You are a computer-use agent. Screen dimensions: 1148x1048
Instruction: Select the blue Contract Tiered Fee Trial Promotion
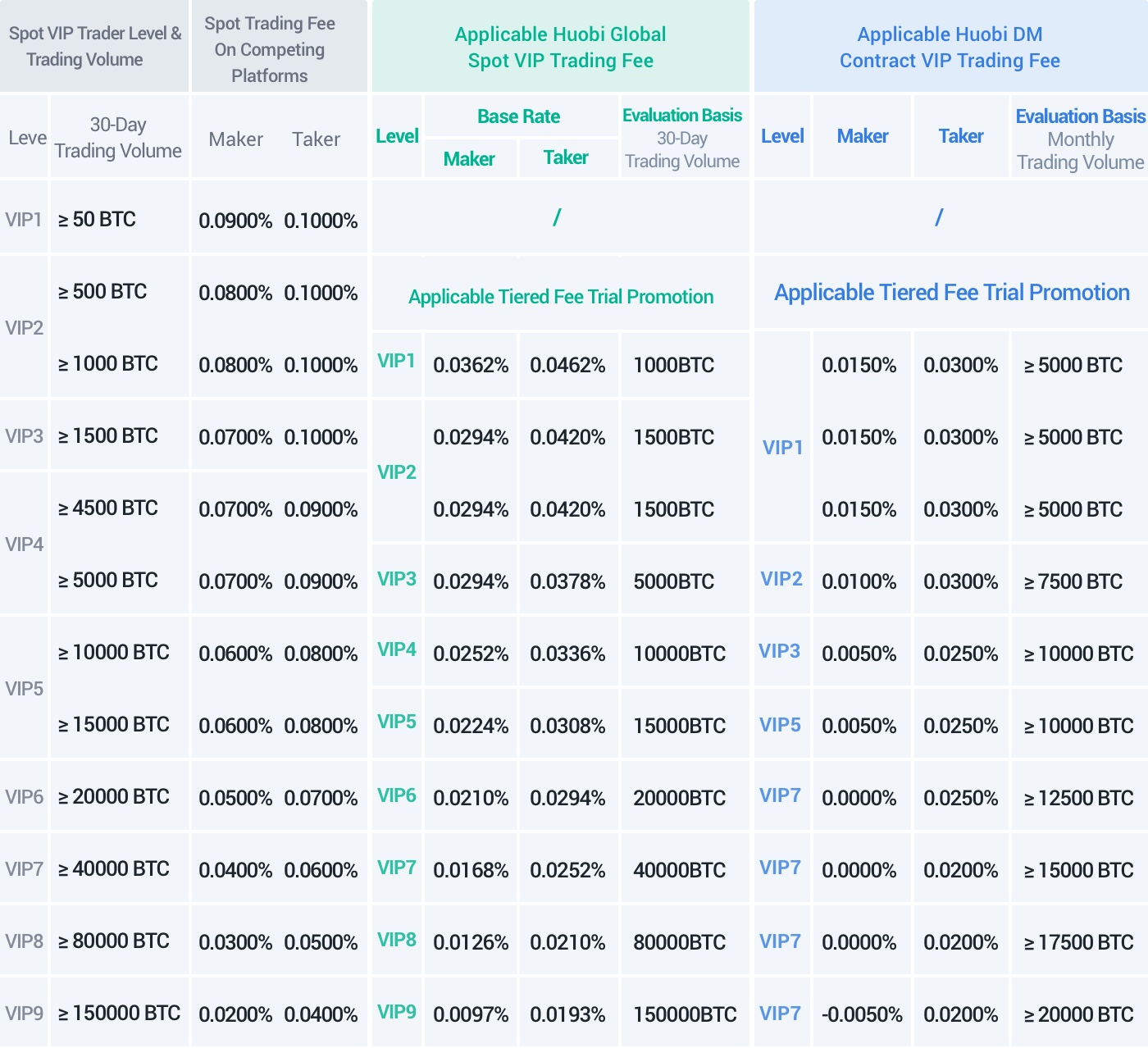coord(951,293)
